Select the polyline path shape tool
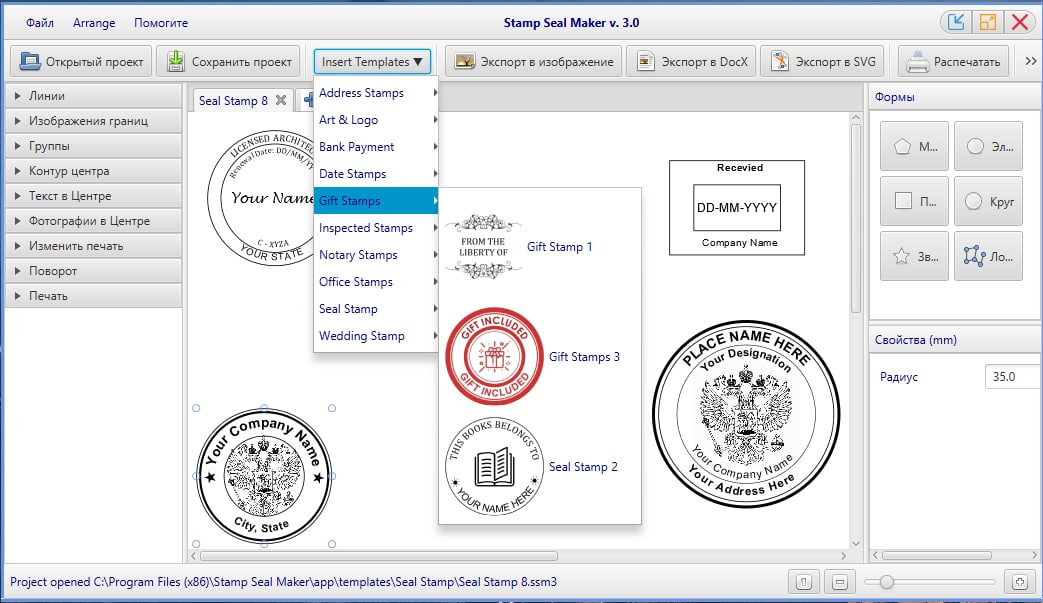 (x=988, y=256)
